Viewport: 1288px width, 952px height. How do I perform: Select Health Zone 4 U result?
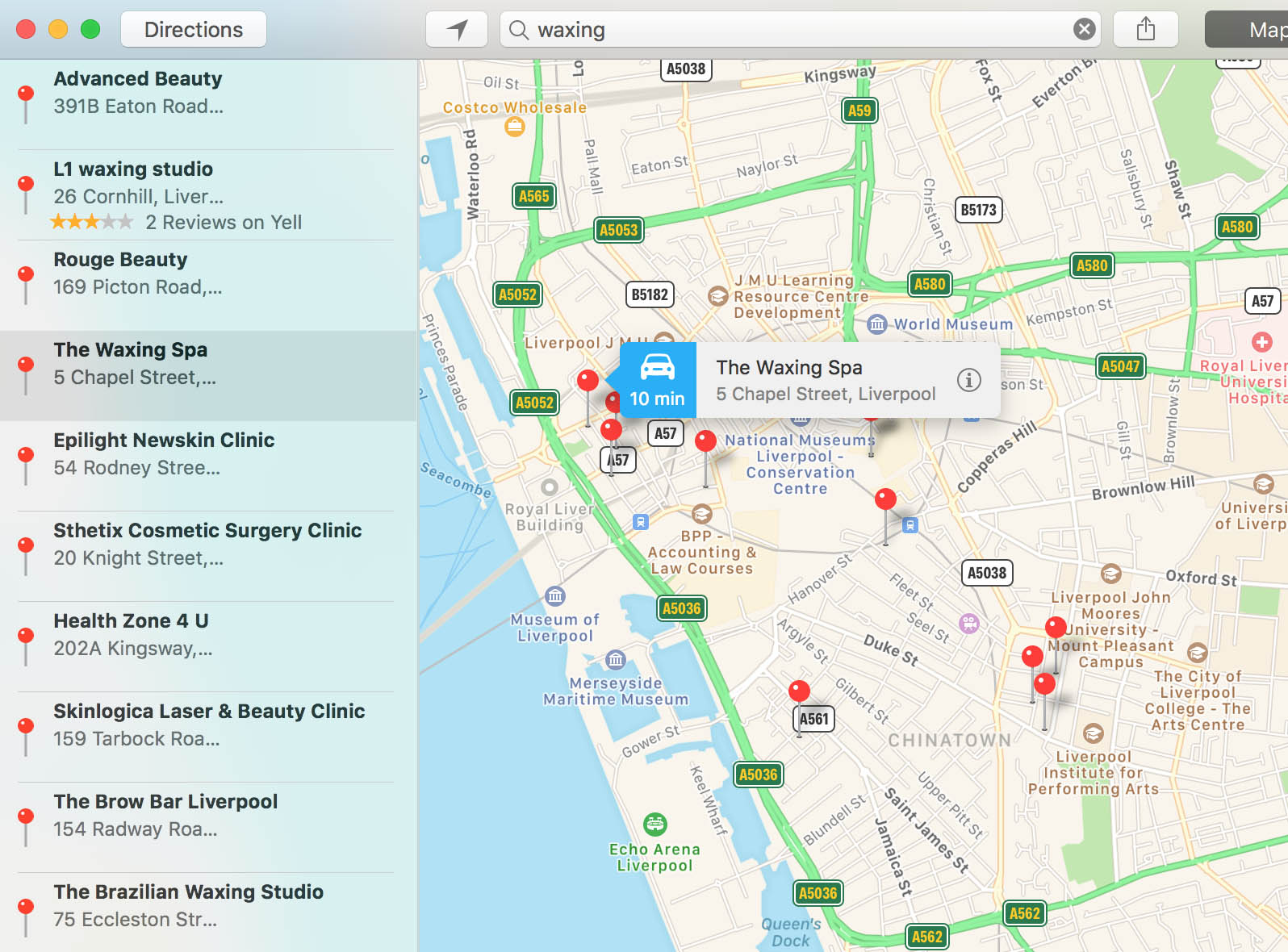(x=208, y=647)
